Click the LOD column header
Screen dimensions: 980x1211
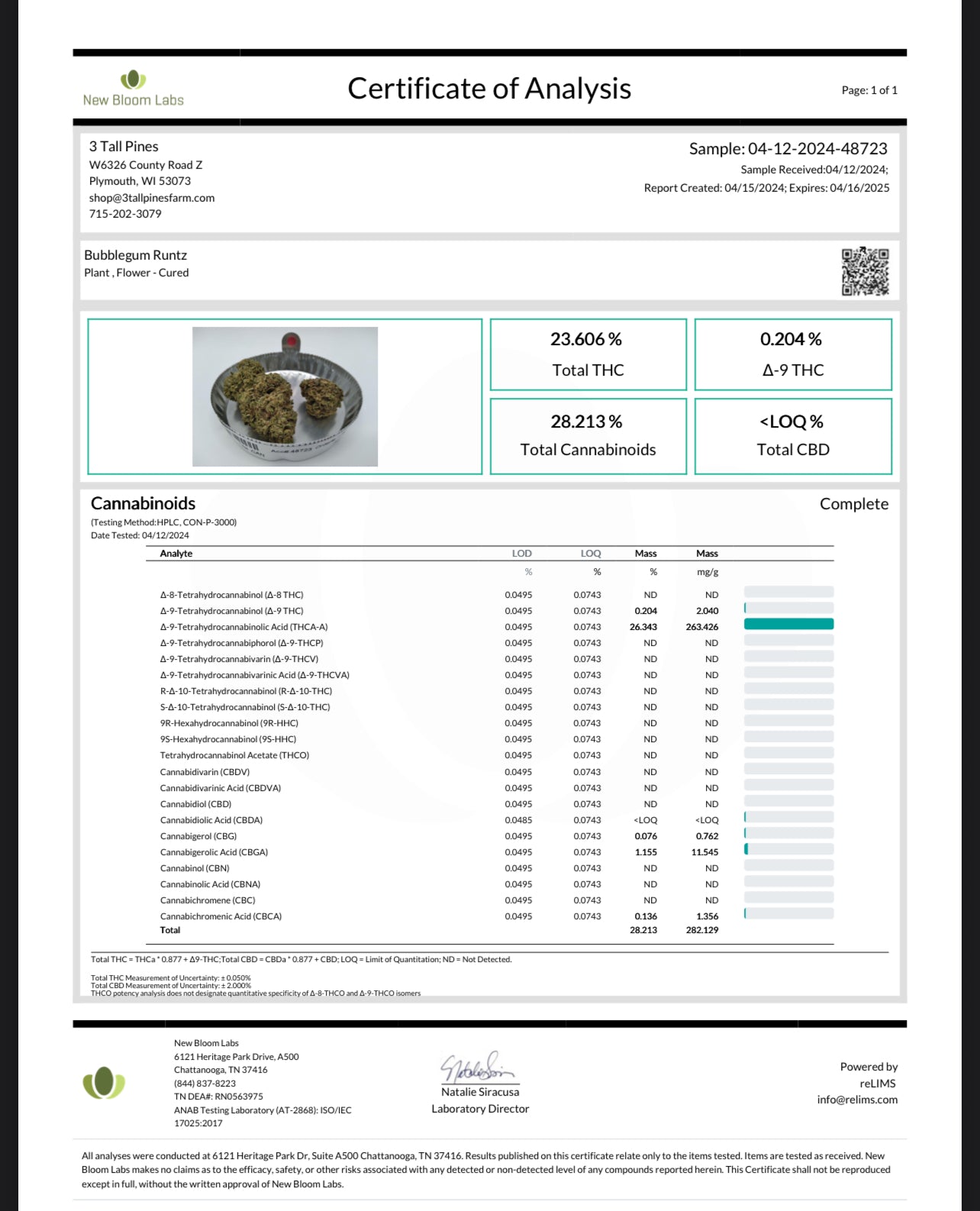(521, 554)
